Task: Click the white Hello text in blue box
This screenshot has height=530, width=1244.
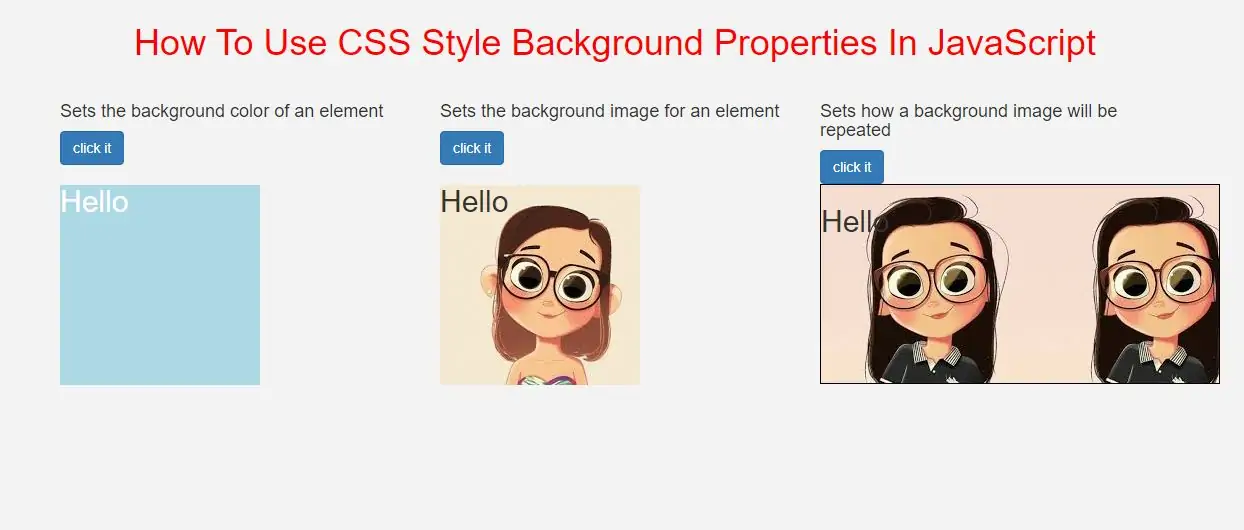Action: pyautogui.click(x=94, y=202)
